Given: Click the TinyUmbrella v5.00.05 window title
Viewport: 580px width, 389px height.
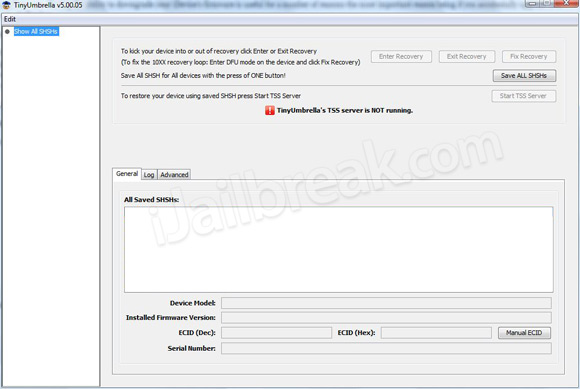Looking at the screenshot, I should [48, 5].
